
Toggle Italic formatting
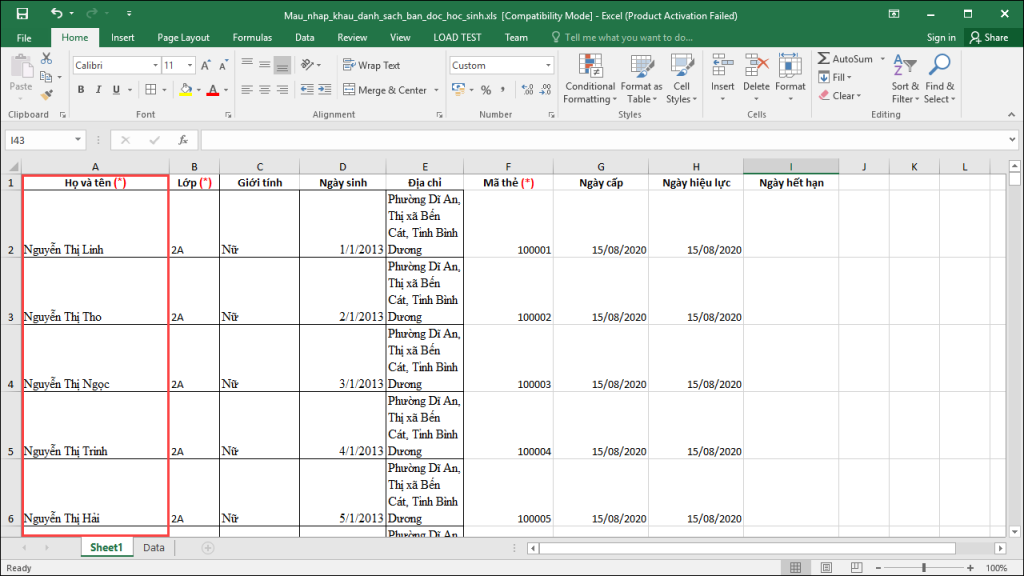click(98, 90)
